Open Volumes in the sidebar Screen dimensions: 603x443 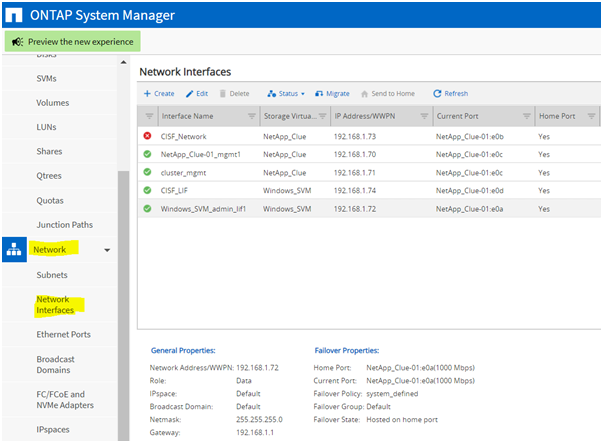pyautogui.click(x=53, y=103)
